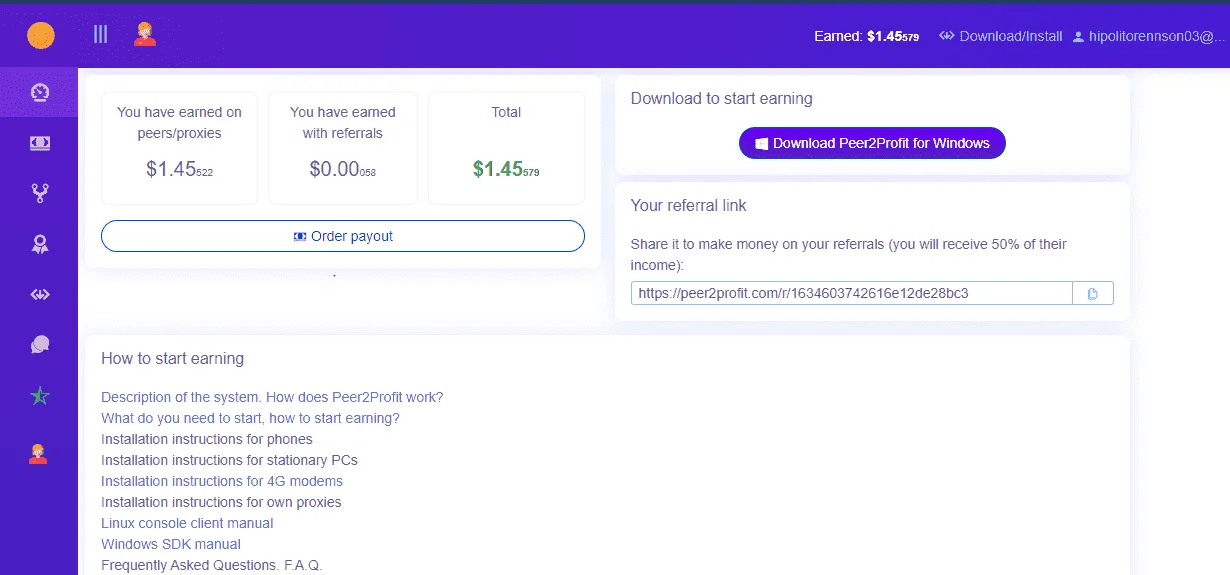Open the user profile sidebar icon
The width and height of the screenshot is (1230, 575).
pos(39,454)
